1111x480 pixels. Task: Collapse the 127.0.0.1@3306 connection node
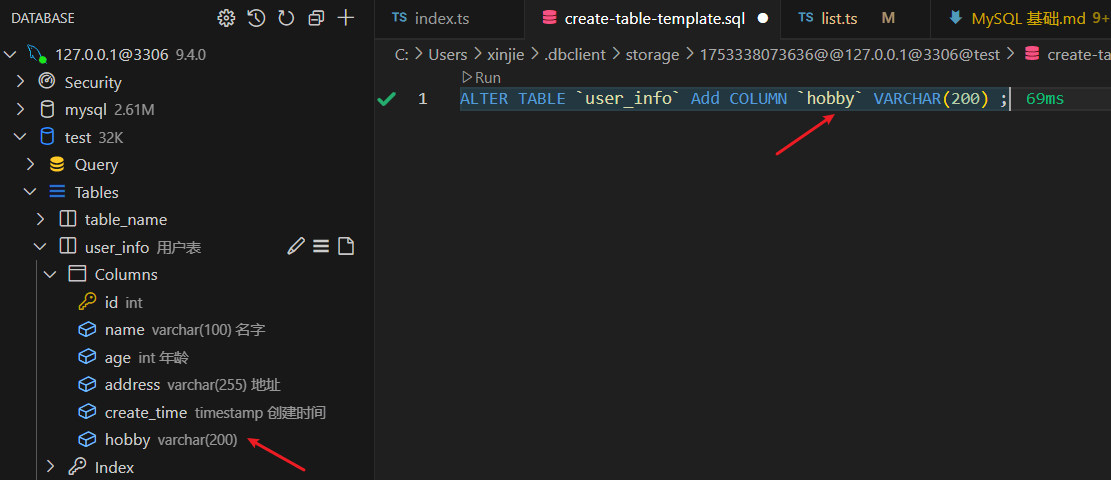(x=14, y=55)
